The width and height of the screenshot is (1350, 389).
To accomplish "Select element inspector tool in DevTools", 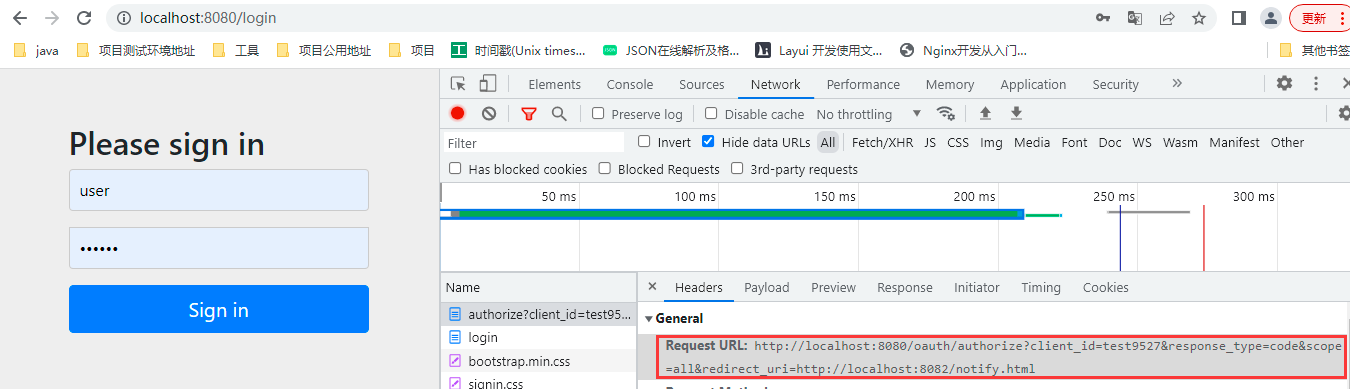I will coord(458,84).
